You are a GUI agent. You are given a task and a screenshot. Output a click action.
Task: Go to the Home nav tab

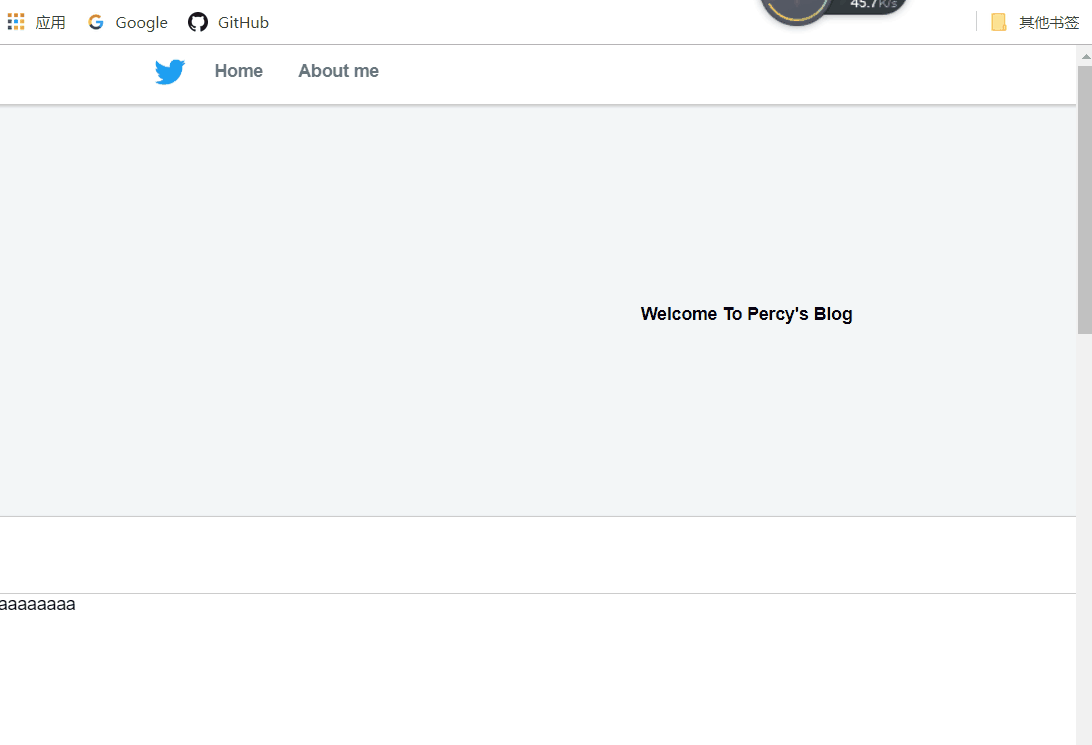pyautogui.click(x=238, y=71)
